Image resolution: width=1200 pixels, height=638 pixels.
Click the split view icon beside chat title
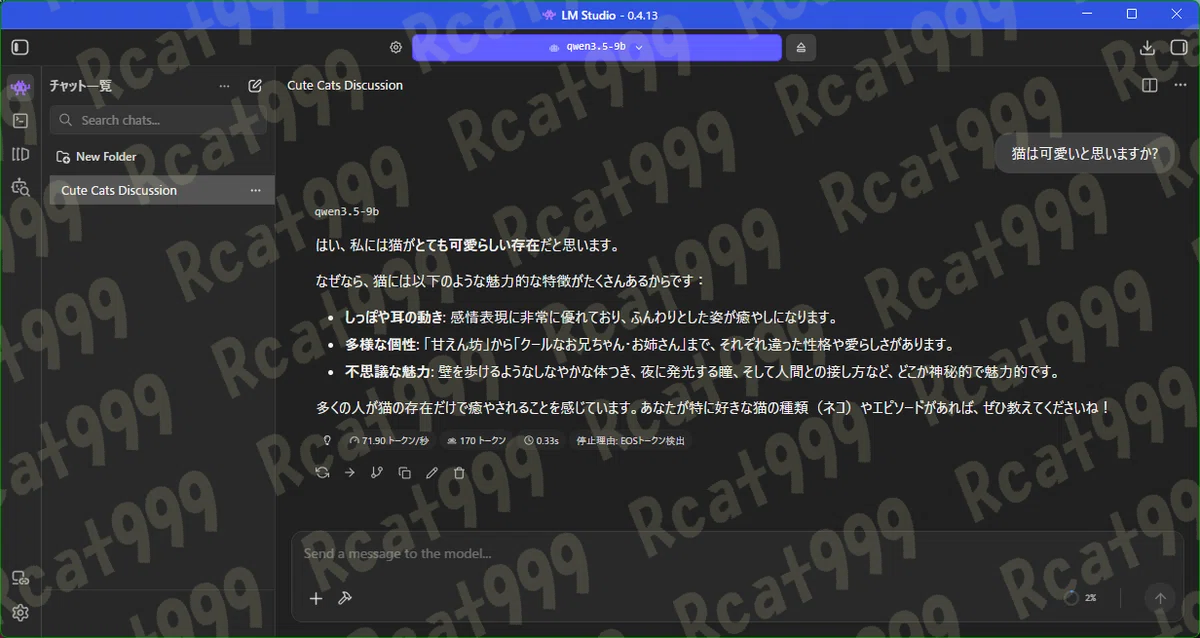click(x=1150, y=86)
